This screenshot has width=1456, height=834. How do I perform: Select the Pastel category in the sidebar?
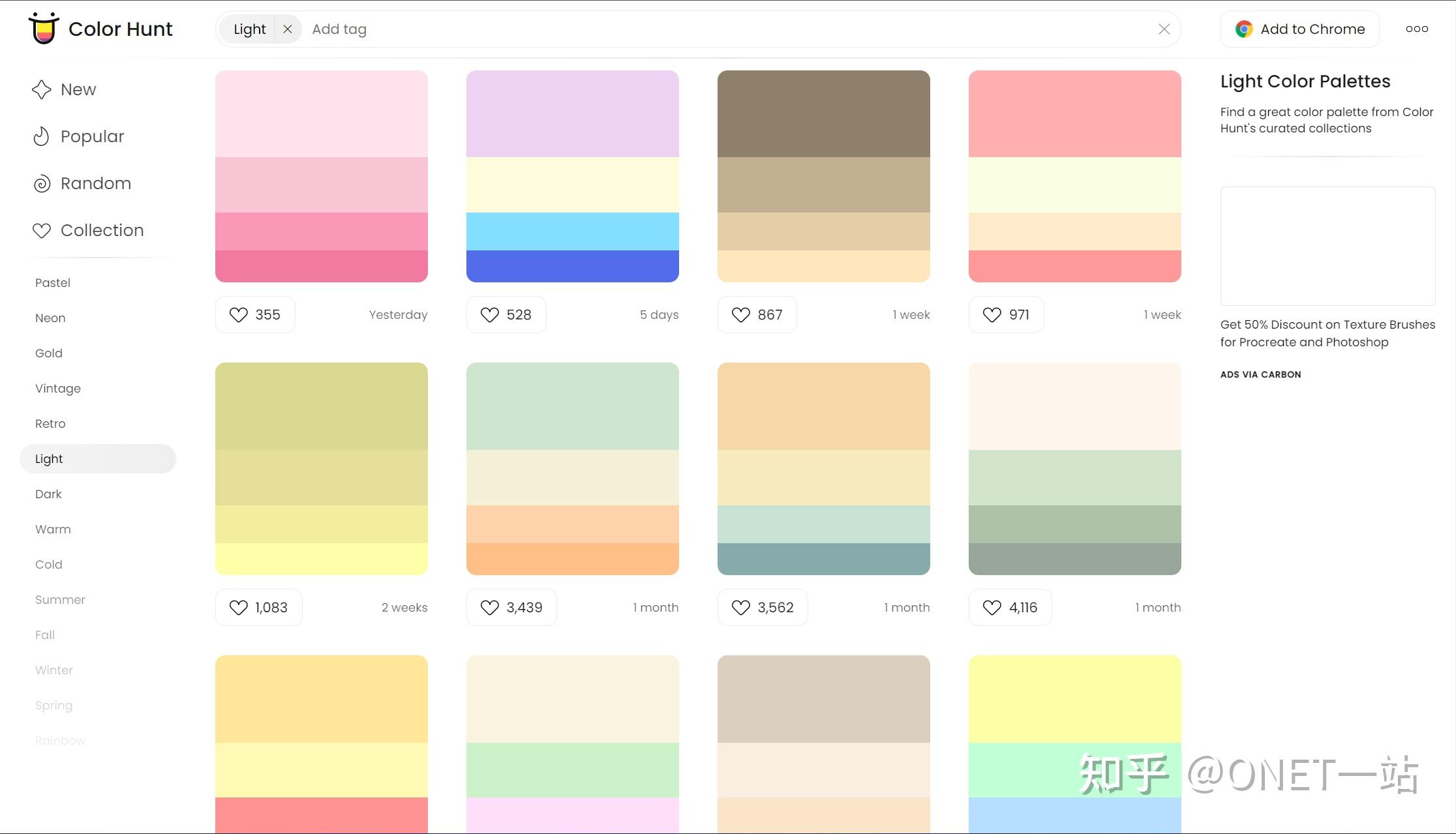(52, 282)
